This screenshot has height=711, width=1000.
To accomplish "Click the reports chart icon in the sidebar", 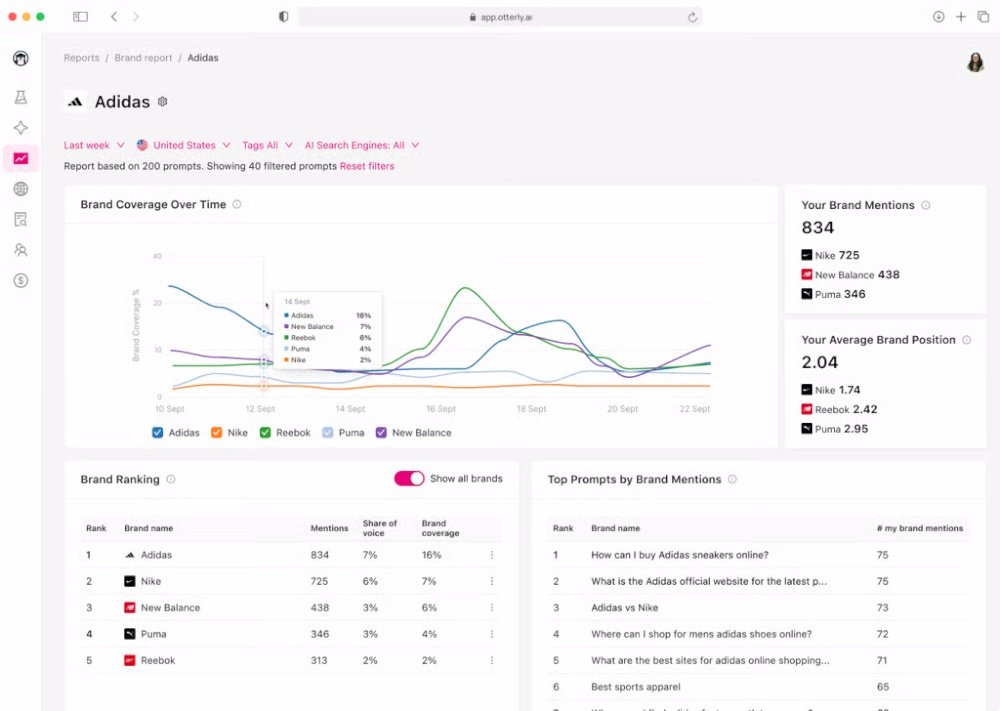I will point(20,158).
